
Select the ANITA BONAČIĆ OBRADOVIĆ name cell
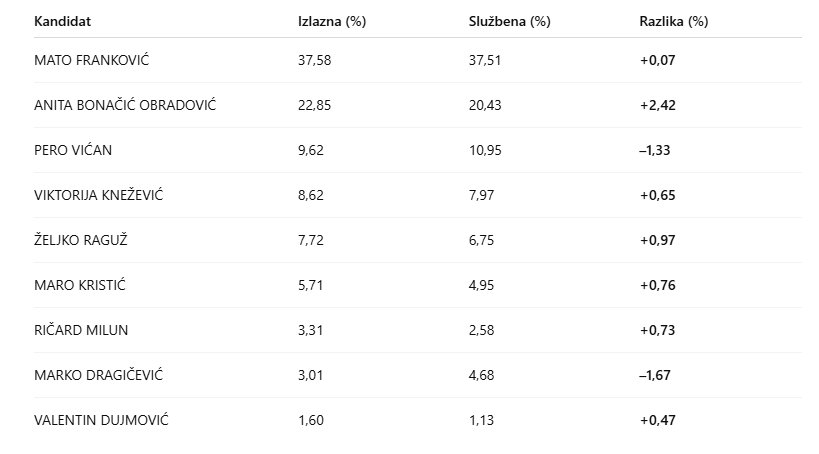[125, 105]
